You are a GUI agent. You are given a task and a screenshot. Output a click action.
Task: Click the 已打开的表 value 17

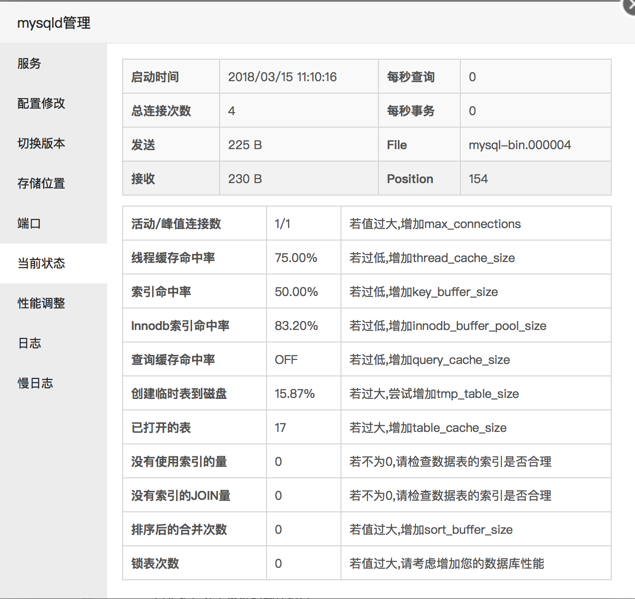(x=280, y=428)
